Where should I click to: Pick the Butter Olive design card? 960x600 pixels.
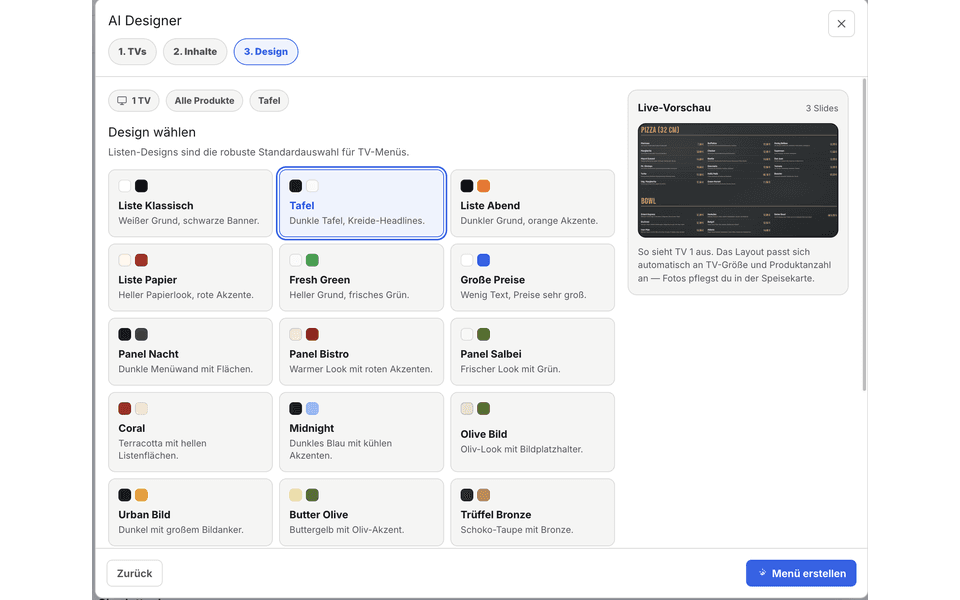click(361, 512)
